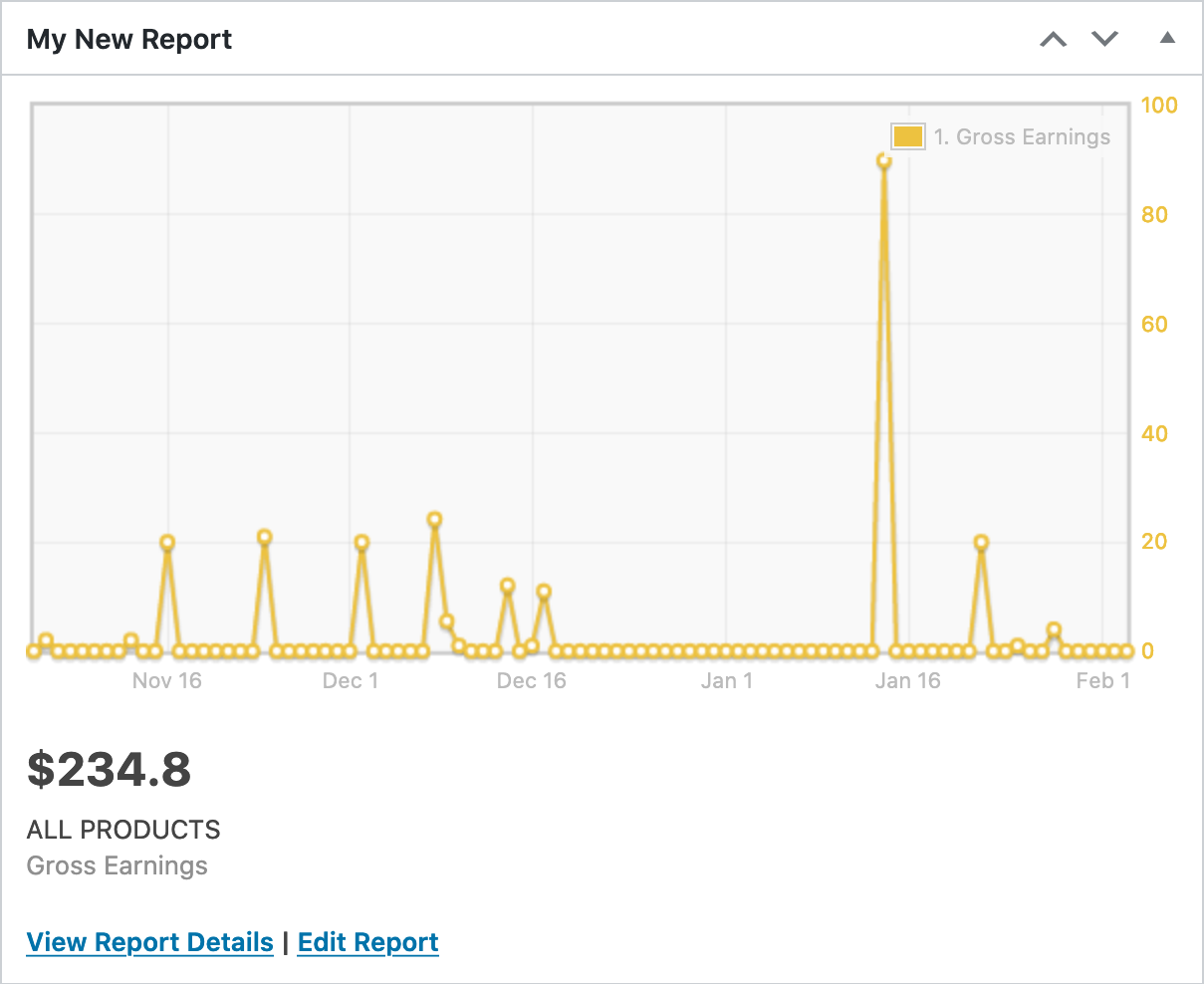Screen dimensions: 1204x984
Task: Click the data peak just after Dec 16
Action: [544, 592]
